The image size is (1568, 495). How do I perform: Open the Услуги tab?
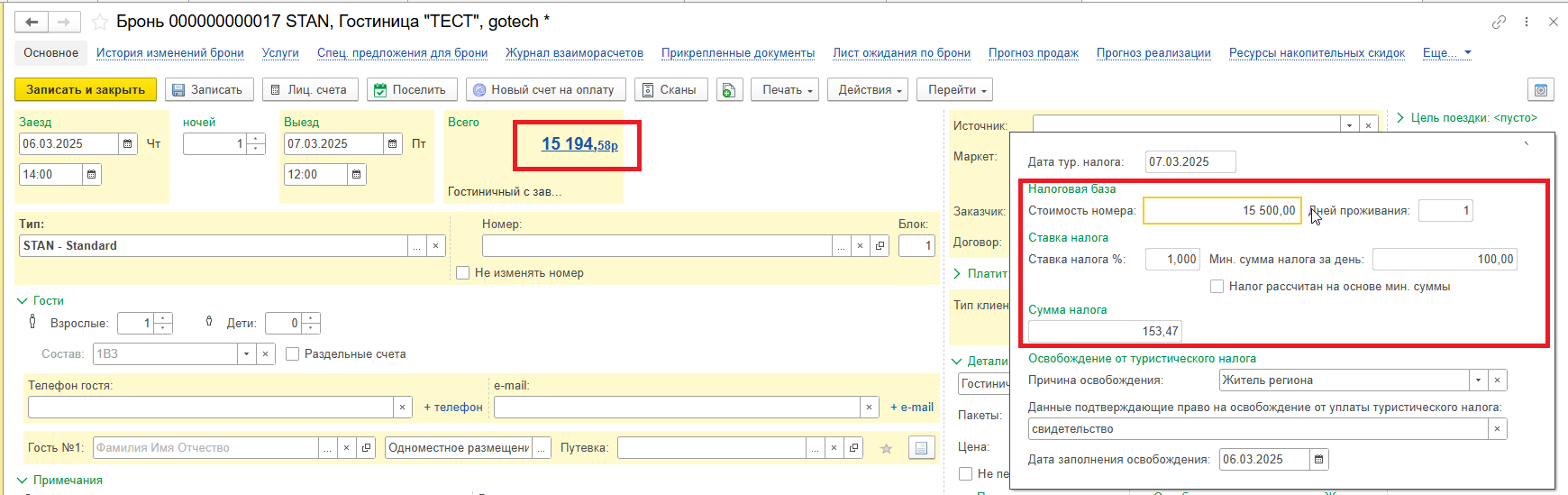[x=280, y=52]
